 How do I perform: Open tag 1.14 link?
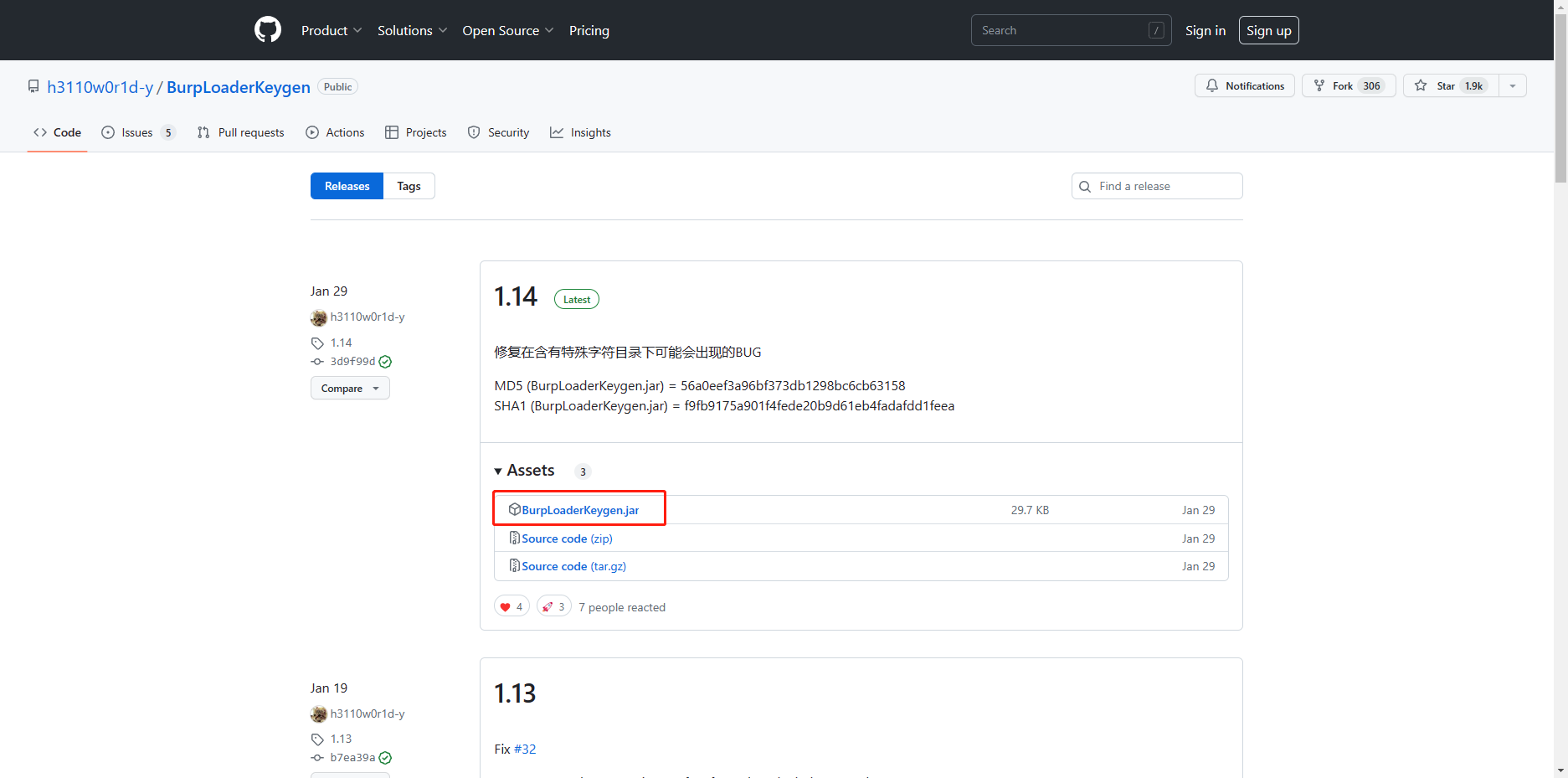point(341,343)
